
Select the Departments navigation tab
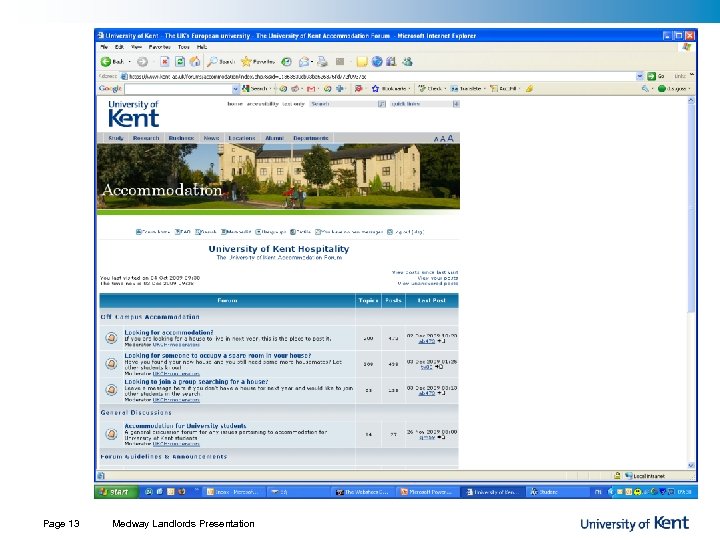311,138
